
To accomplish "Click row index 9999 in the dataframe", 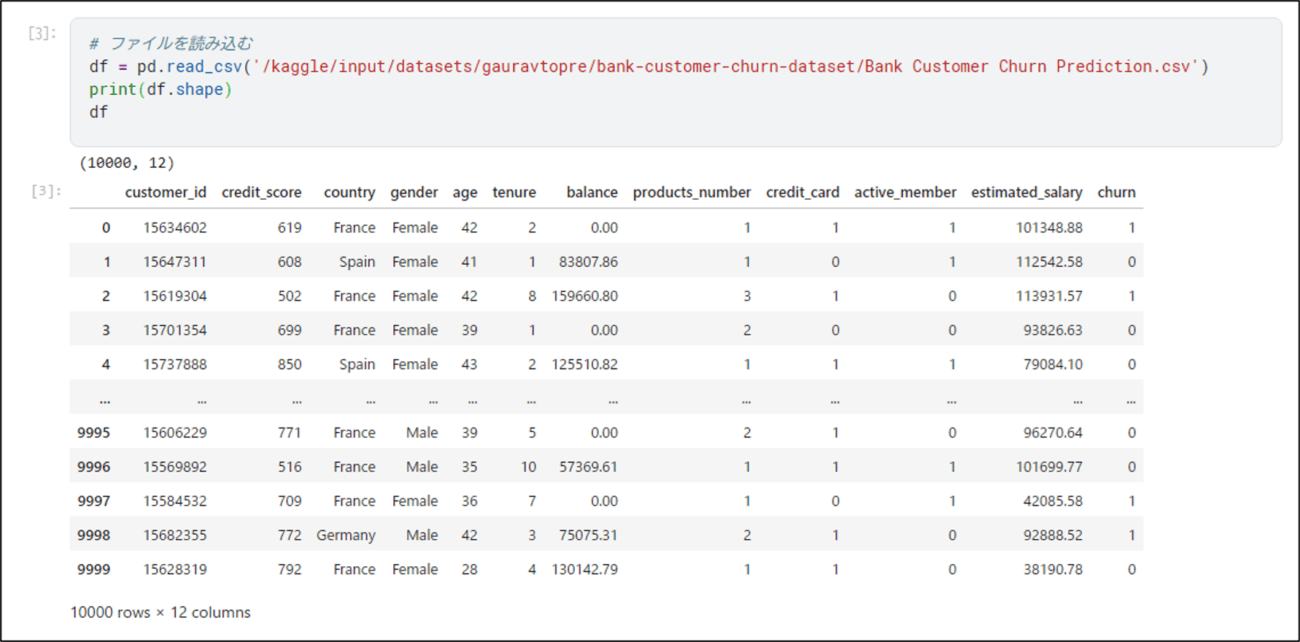I will coord(94,569).
